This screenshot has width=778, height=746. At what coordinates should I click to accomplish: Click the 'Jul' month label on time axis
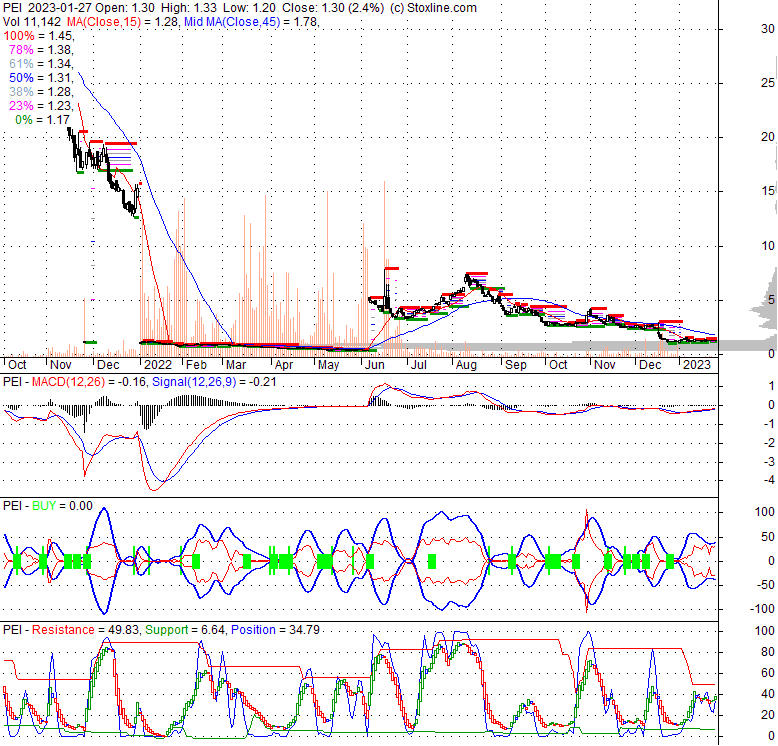[419, 365]
